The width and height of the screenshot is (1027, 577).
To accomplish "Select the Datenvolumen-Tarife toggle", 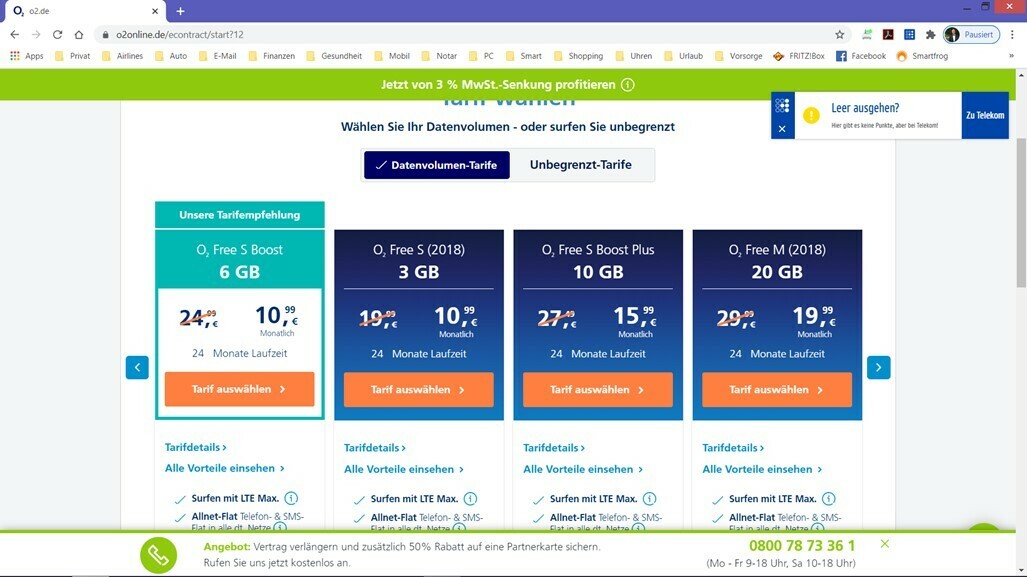I will [437, 165].
